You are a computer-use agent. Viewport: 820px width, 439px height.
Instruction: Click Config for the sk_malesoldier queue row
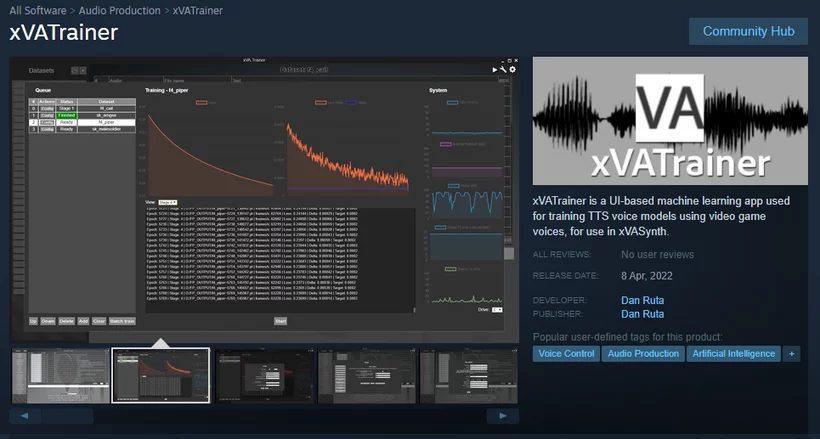click(x=47, y=129)
